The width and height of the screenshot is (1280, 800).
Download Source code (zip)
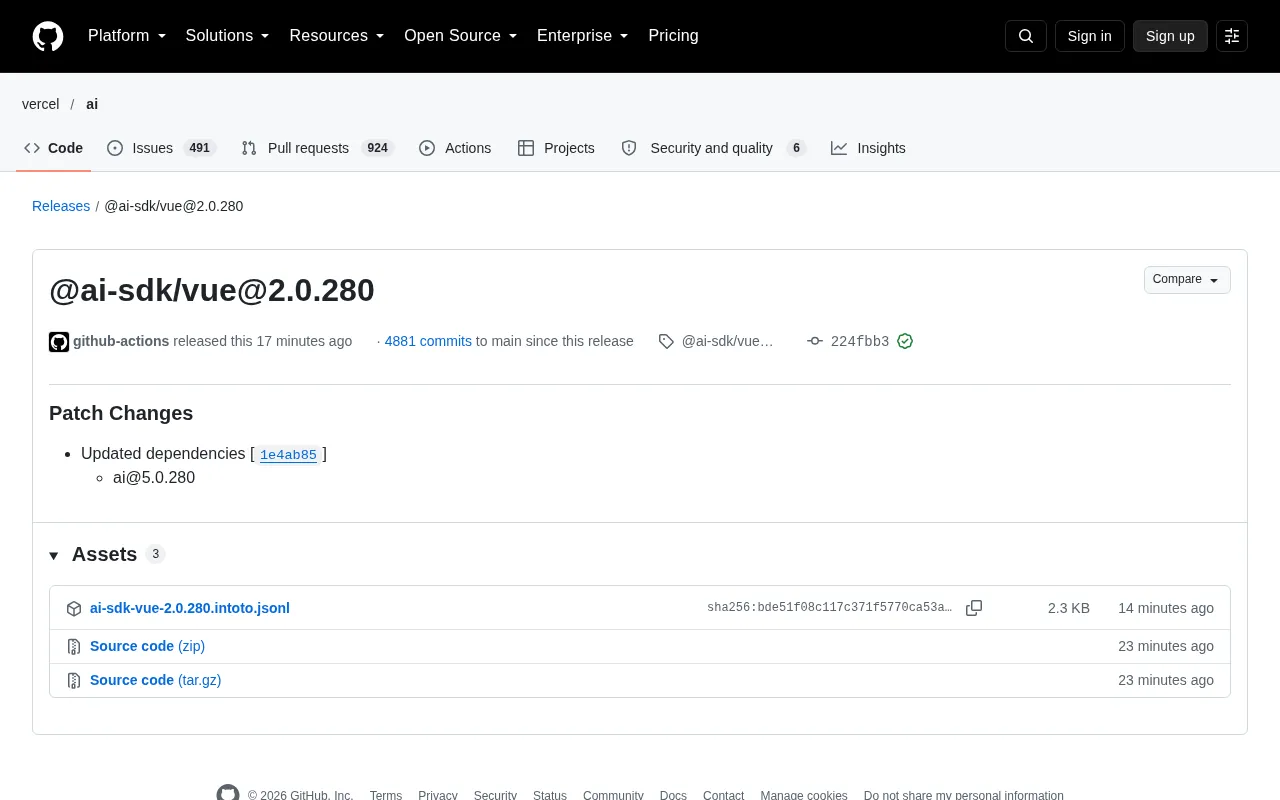coord(147,646)
